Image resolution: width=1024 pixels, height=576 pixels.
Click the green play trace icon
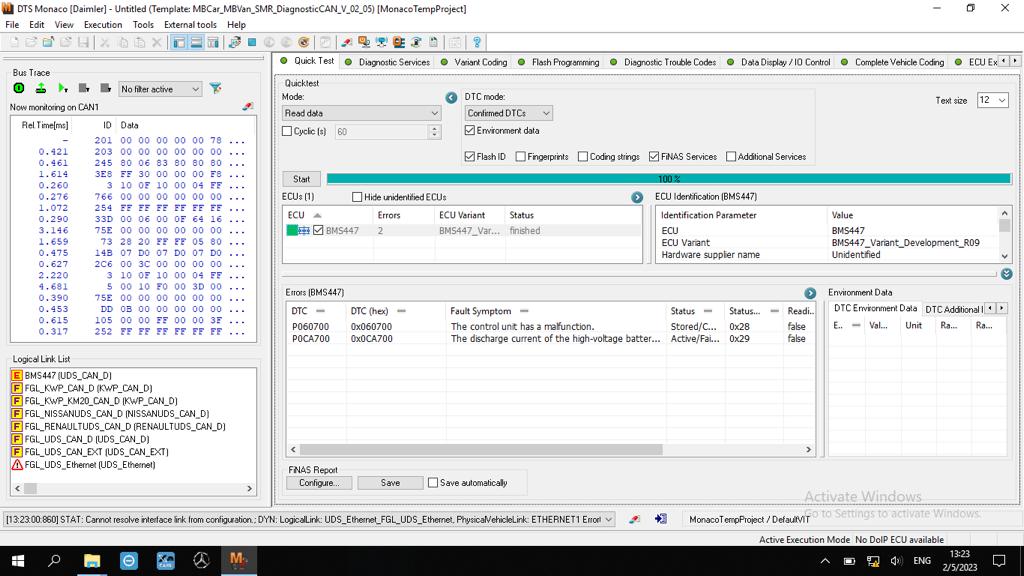[63, 88]
